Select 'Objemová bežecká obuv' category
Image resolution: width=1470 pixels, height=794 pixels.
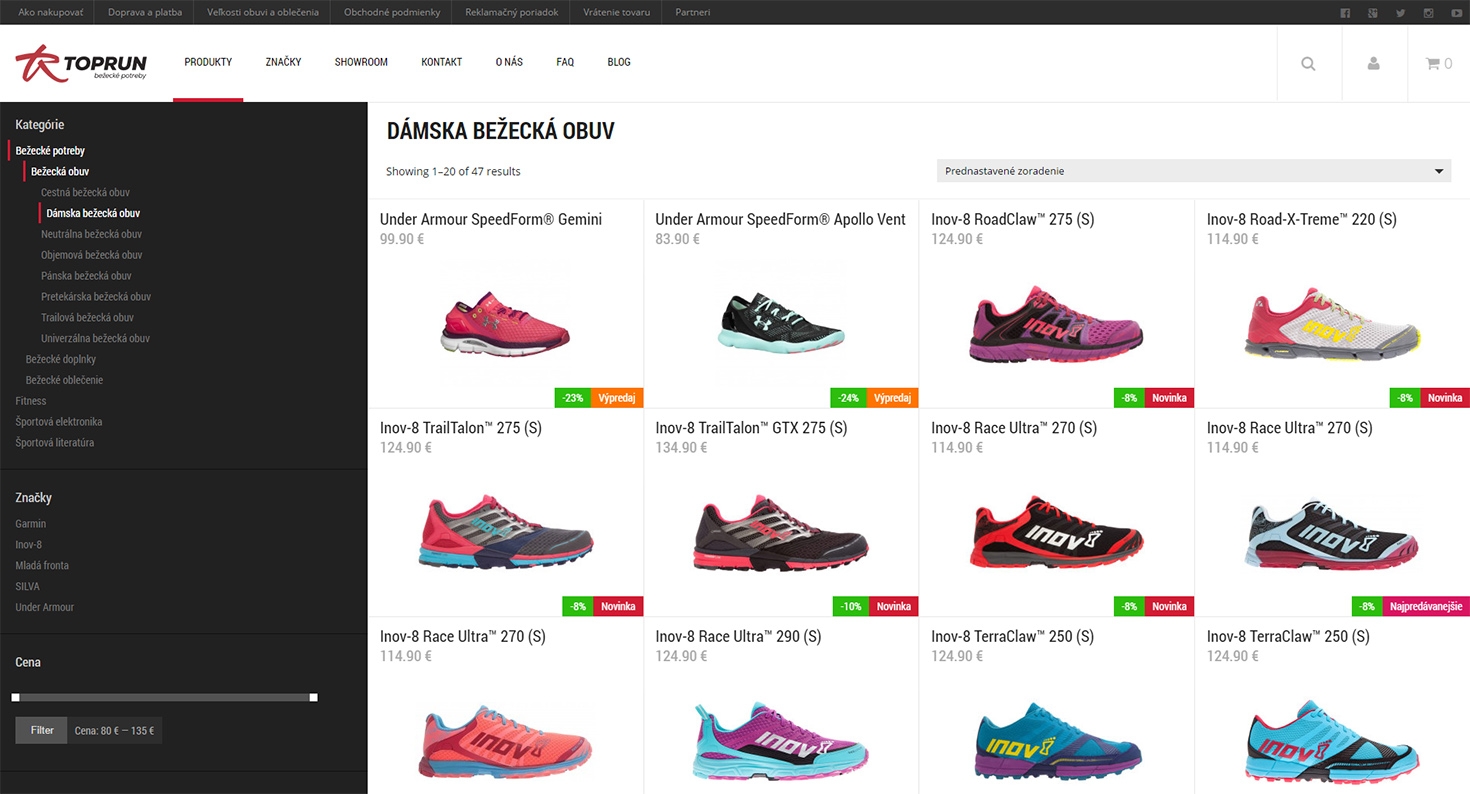pyautogui.click(x=91, y=255)
